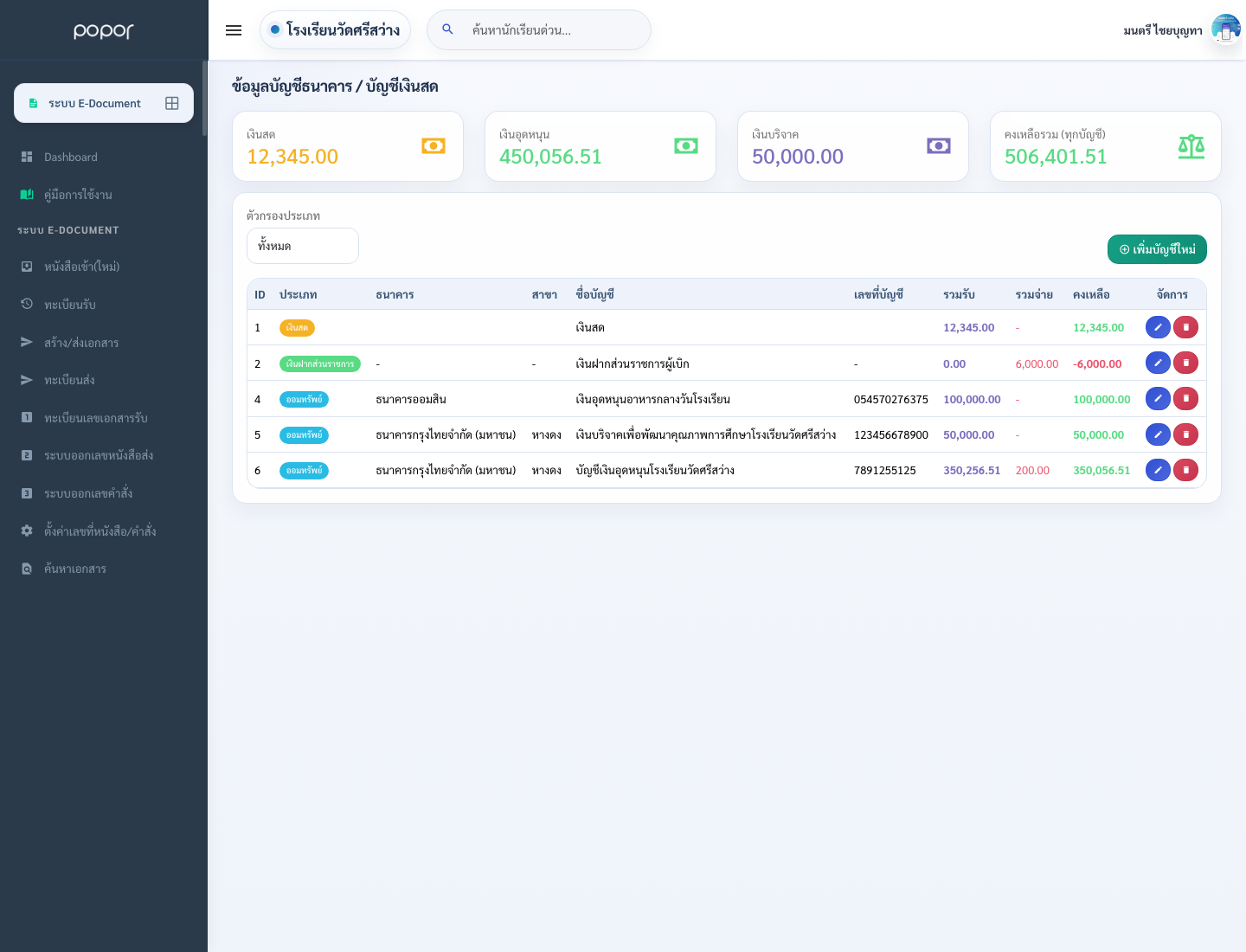Screen dimensions: 1246x952
Task: Click the เพิ่มบัญชีใหม่ button
Action: pyautogui.click(x=1157, y=249)
